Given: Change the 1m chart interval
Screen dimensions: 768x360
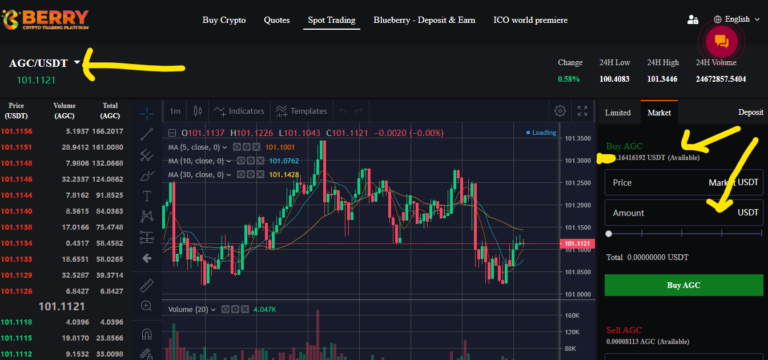Looking at the screenshot, I should [x=174, y=111].
